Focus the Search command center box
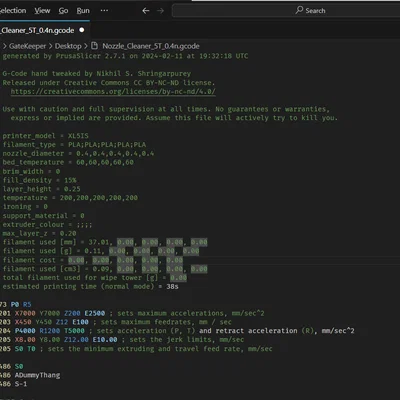The width and height of the screenshot is (400, 400). tap(286, 11)
